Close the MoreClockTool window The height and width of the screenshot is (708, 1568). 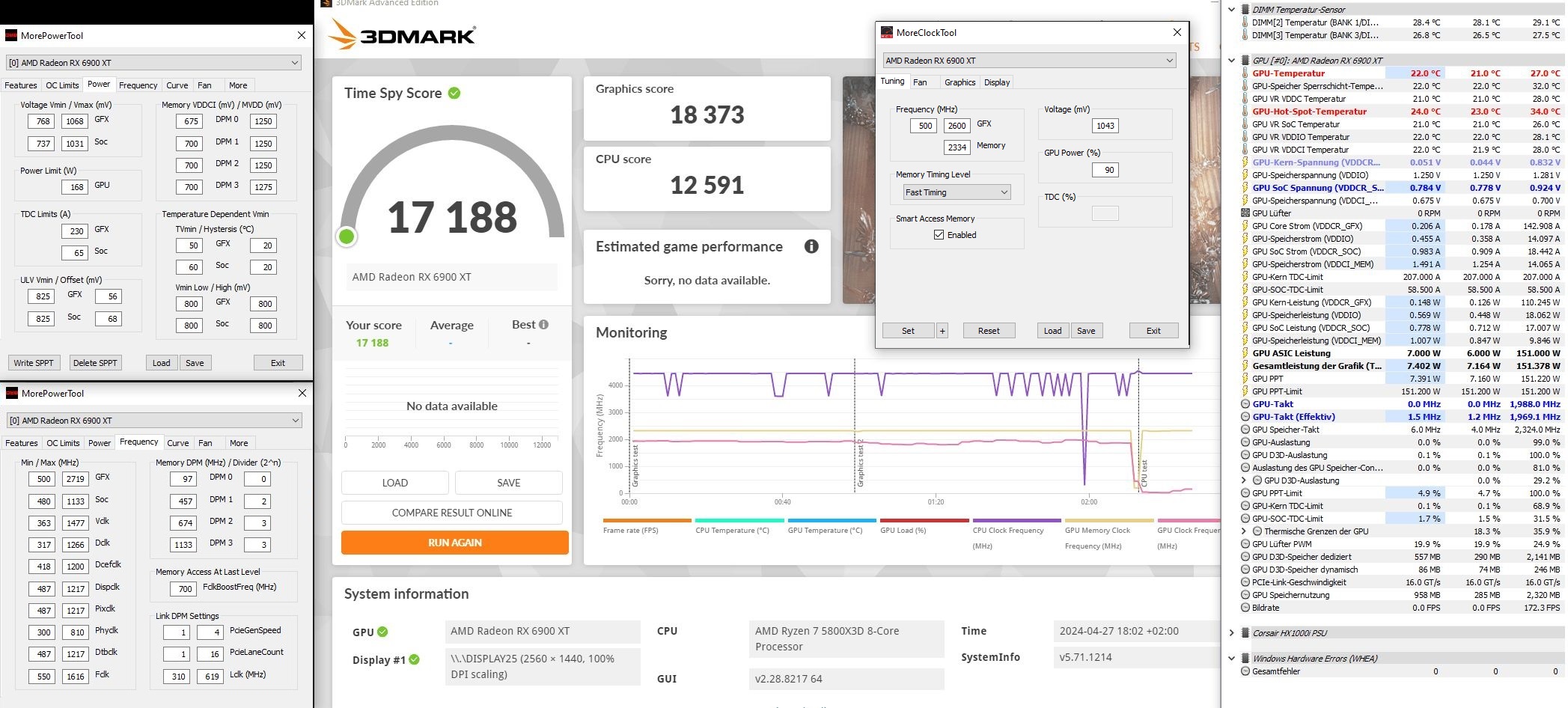coord(1177,32)
